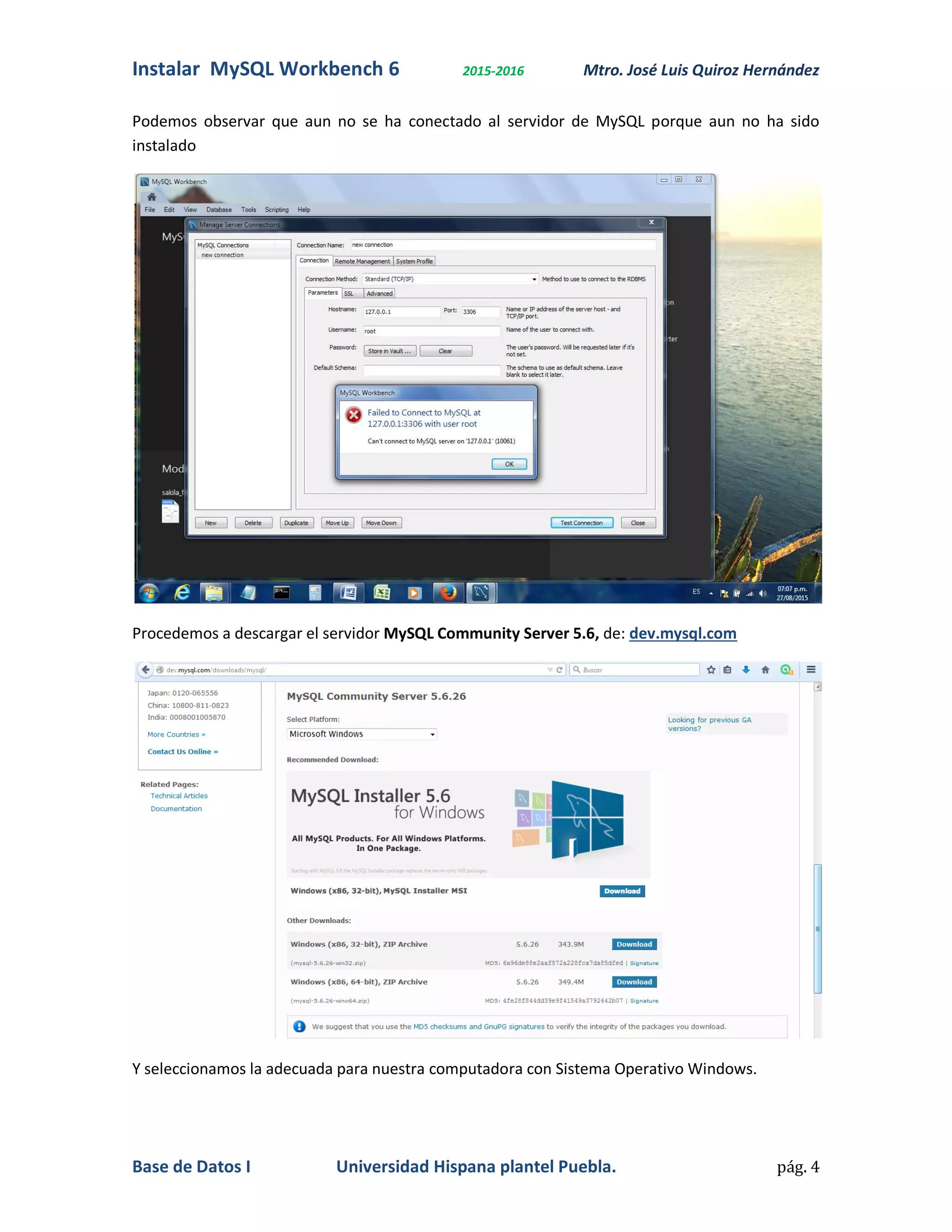Open Looking for previous GA versions link
952x1232 pixels.
click(x=709, y=724)
